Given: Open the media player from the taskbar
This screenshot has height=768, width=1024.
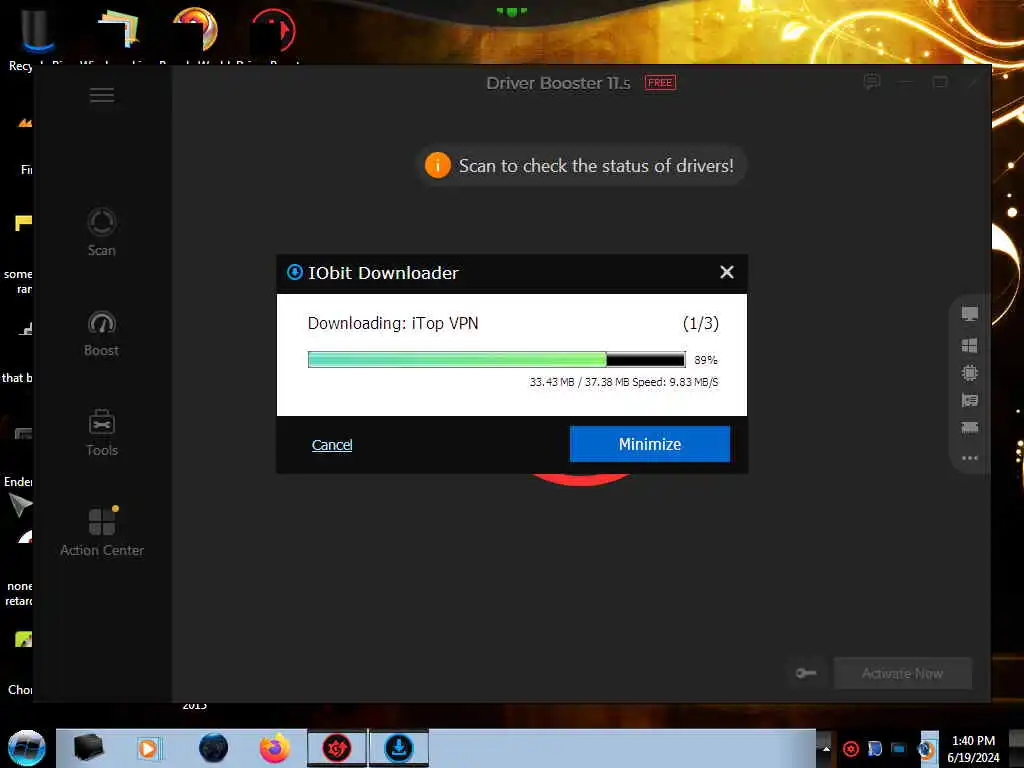Looking at the screenshot, I should click(149, 748).
